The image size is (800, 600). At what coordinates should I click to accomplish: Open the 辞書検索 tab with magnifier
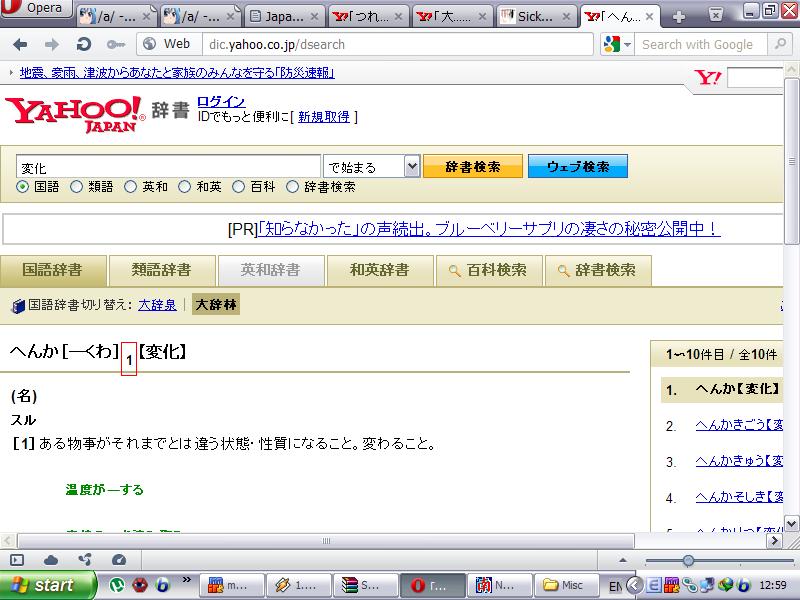click(x=598, y=270)
